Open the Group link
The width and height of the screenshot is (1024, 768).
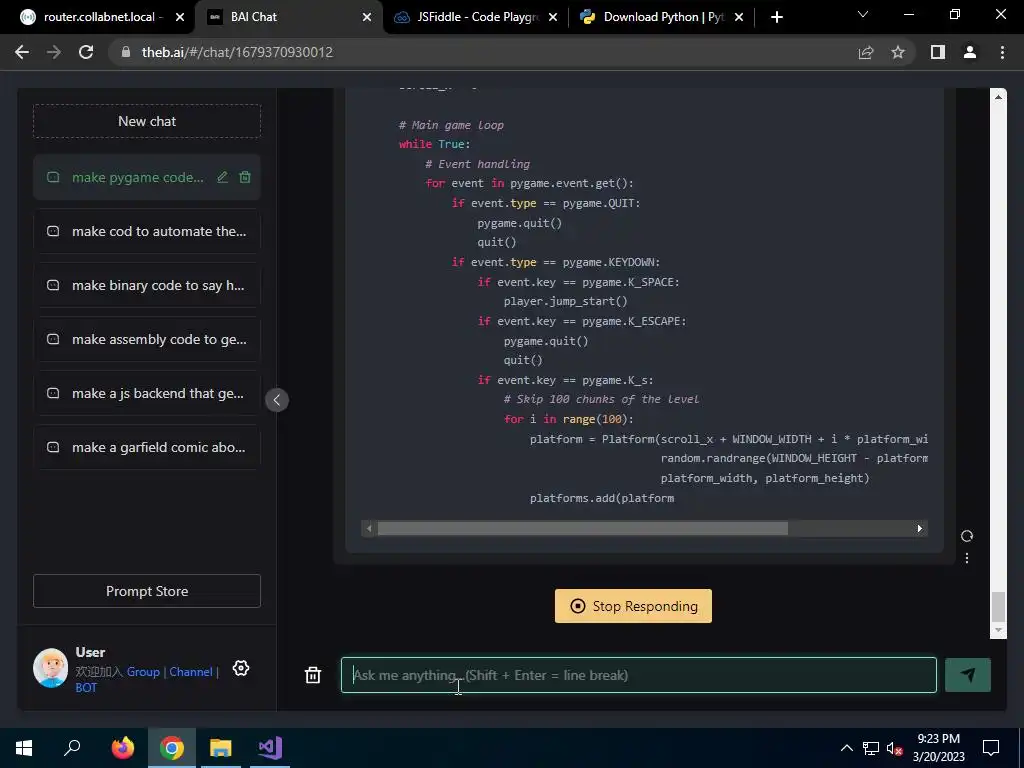tap(143, 671)
